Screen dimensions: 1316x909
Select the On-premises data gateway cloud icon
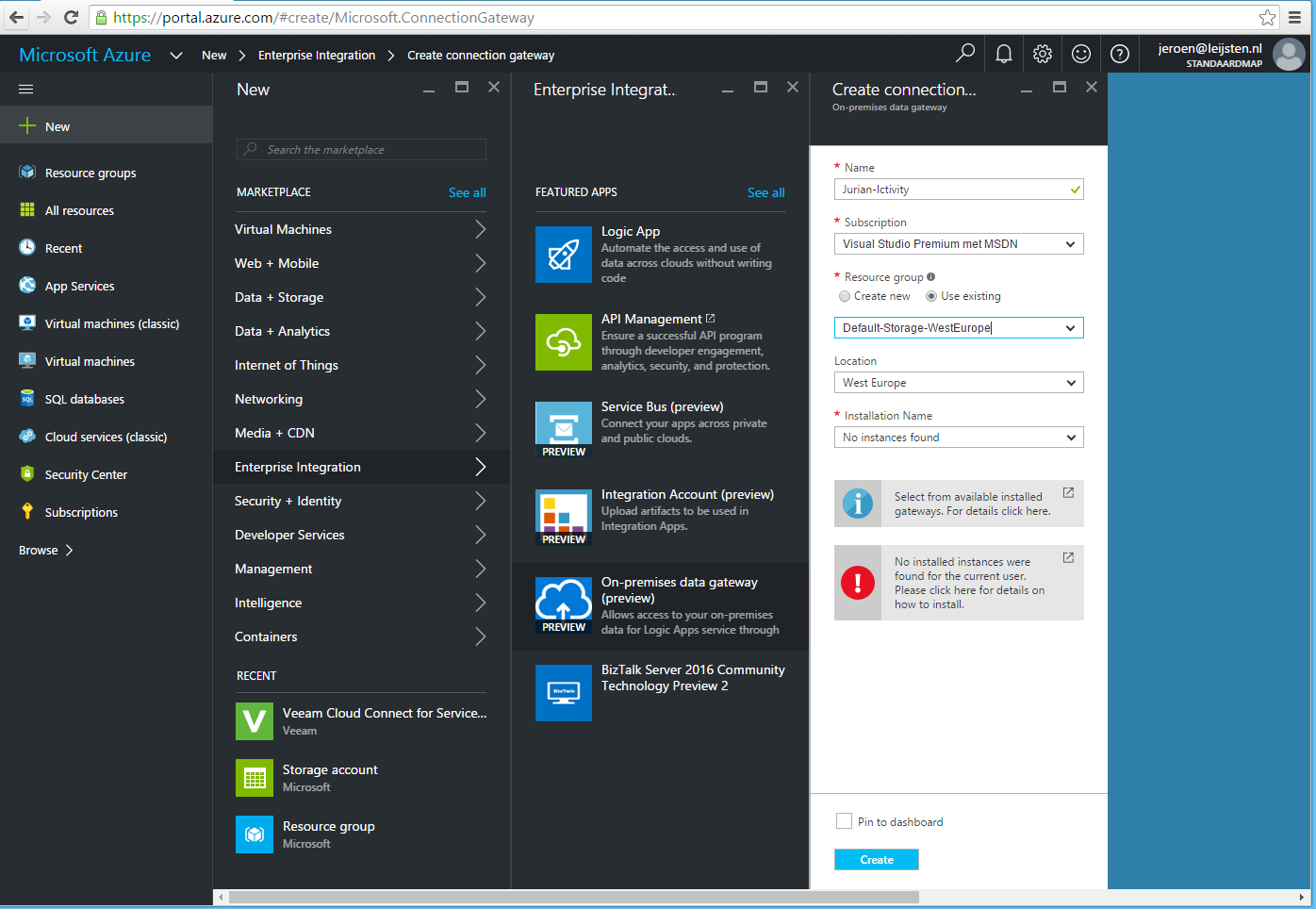point(564,605)
